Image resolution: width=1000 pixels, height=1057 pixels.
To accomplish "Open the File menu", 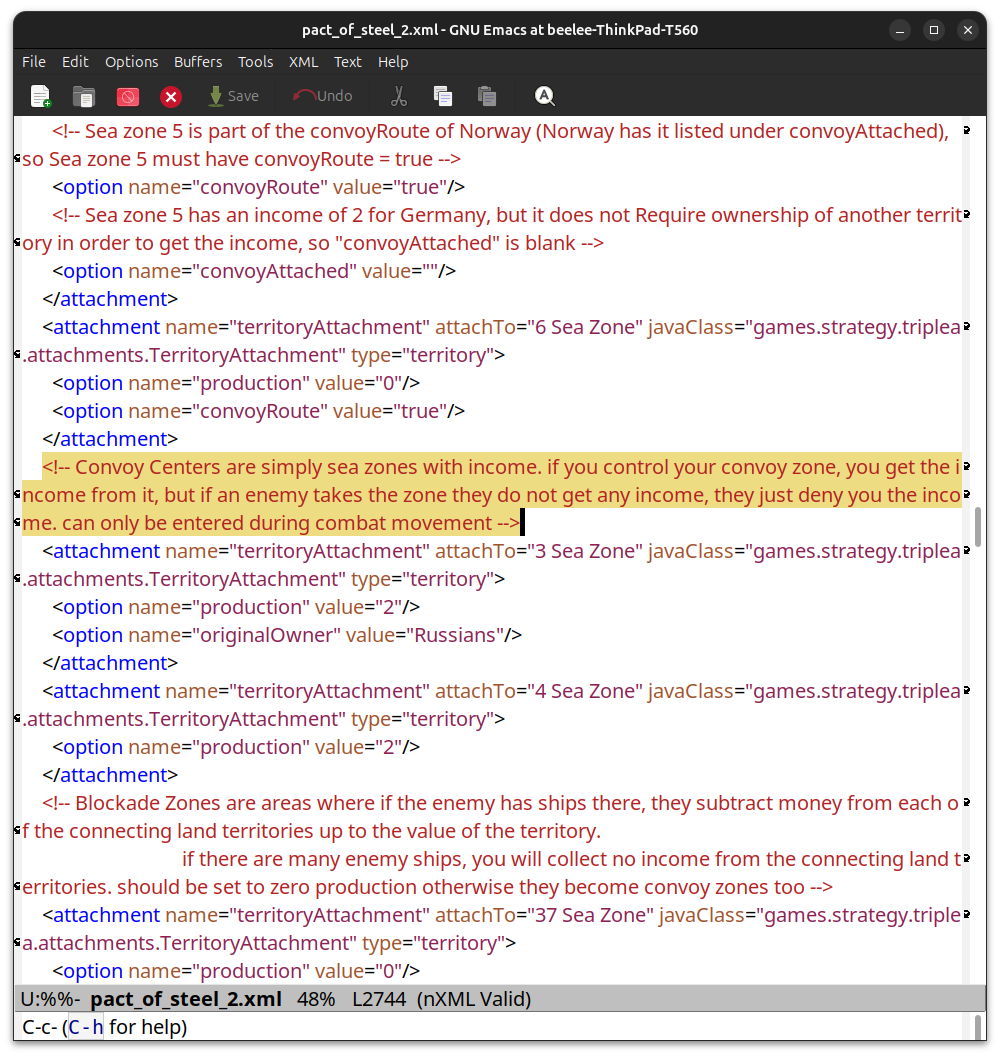I will click(34, 62).
